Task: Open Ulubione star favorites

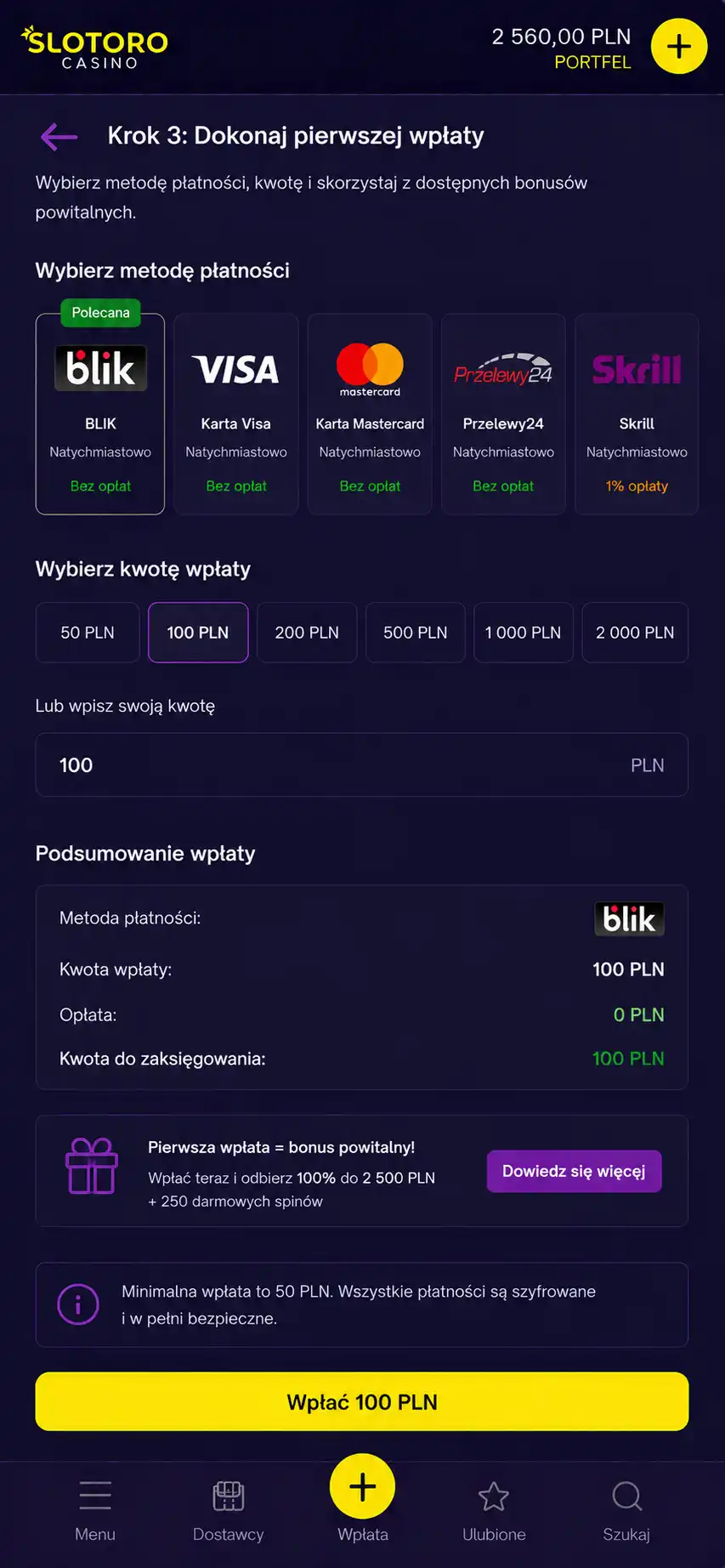Action: (x=494, y=1511)
